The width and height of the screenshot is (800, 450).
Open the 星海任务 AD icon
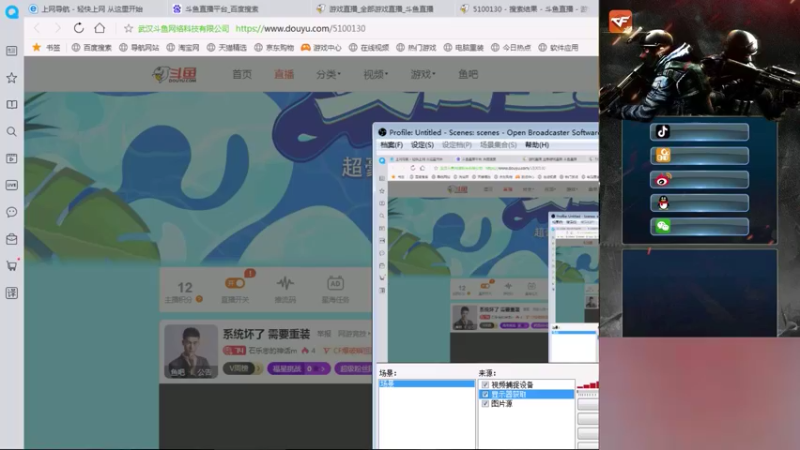click(335, 283)
